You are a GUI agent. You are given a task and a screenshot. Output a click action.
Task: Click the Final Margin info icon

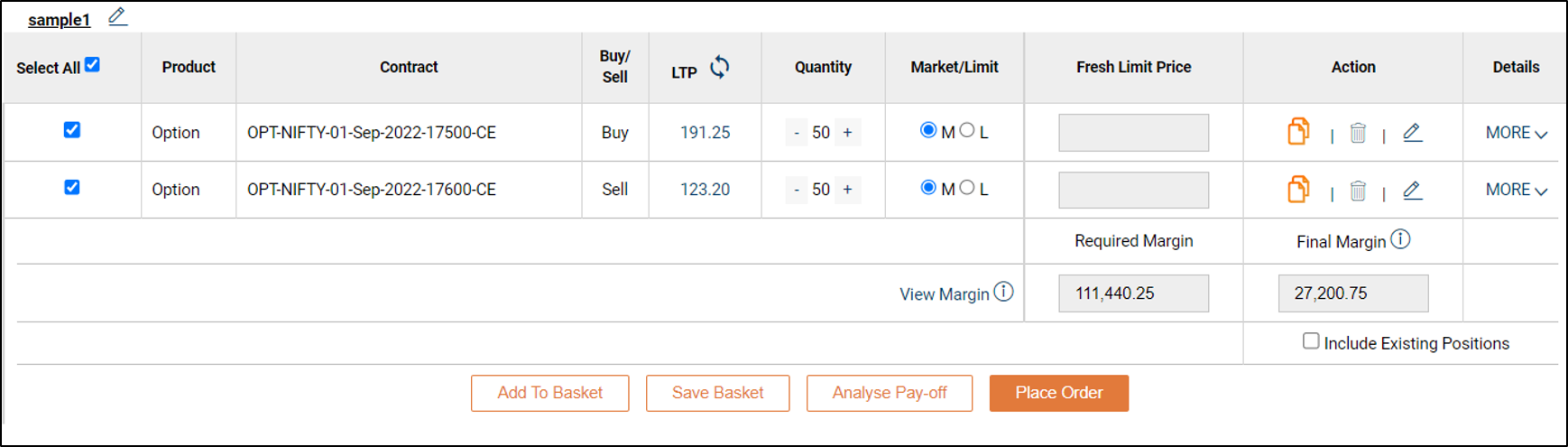click(1400, 239)
